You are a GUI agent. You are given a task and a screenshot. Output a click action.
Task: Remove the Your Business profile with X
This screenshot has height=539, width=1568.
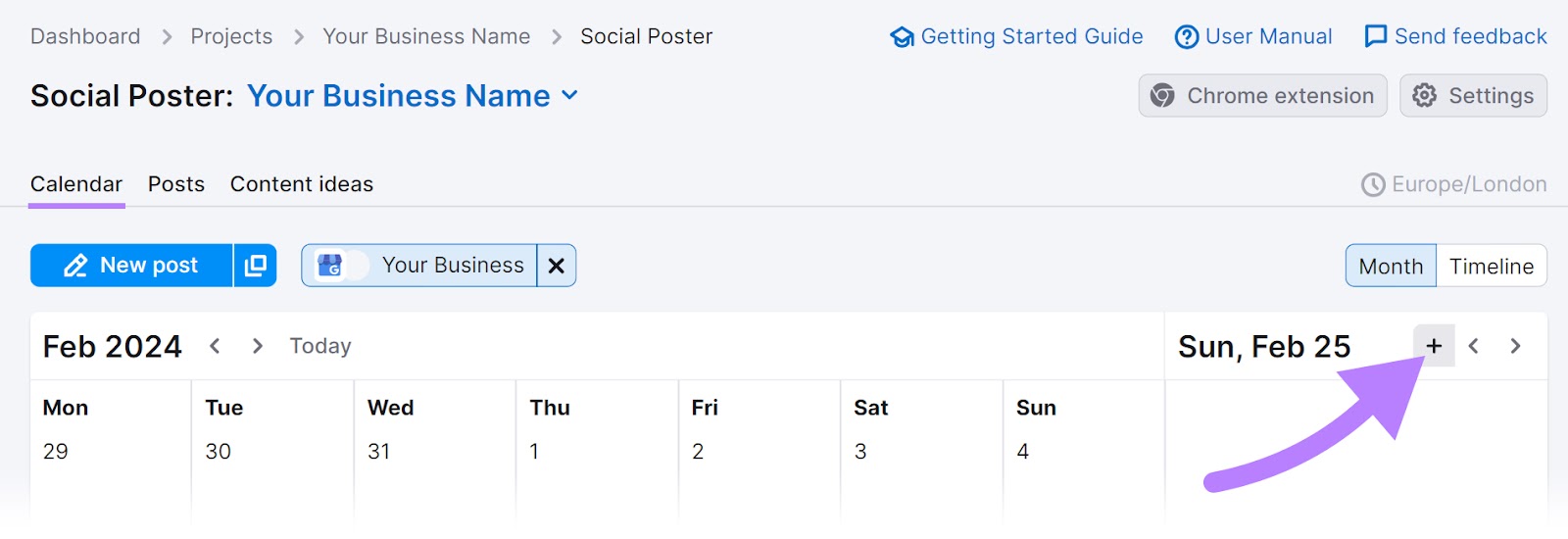[x=556, y=266]
